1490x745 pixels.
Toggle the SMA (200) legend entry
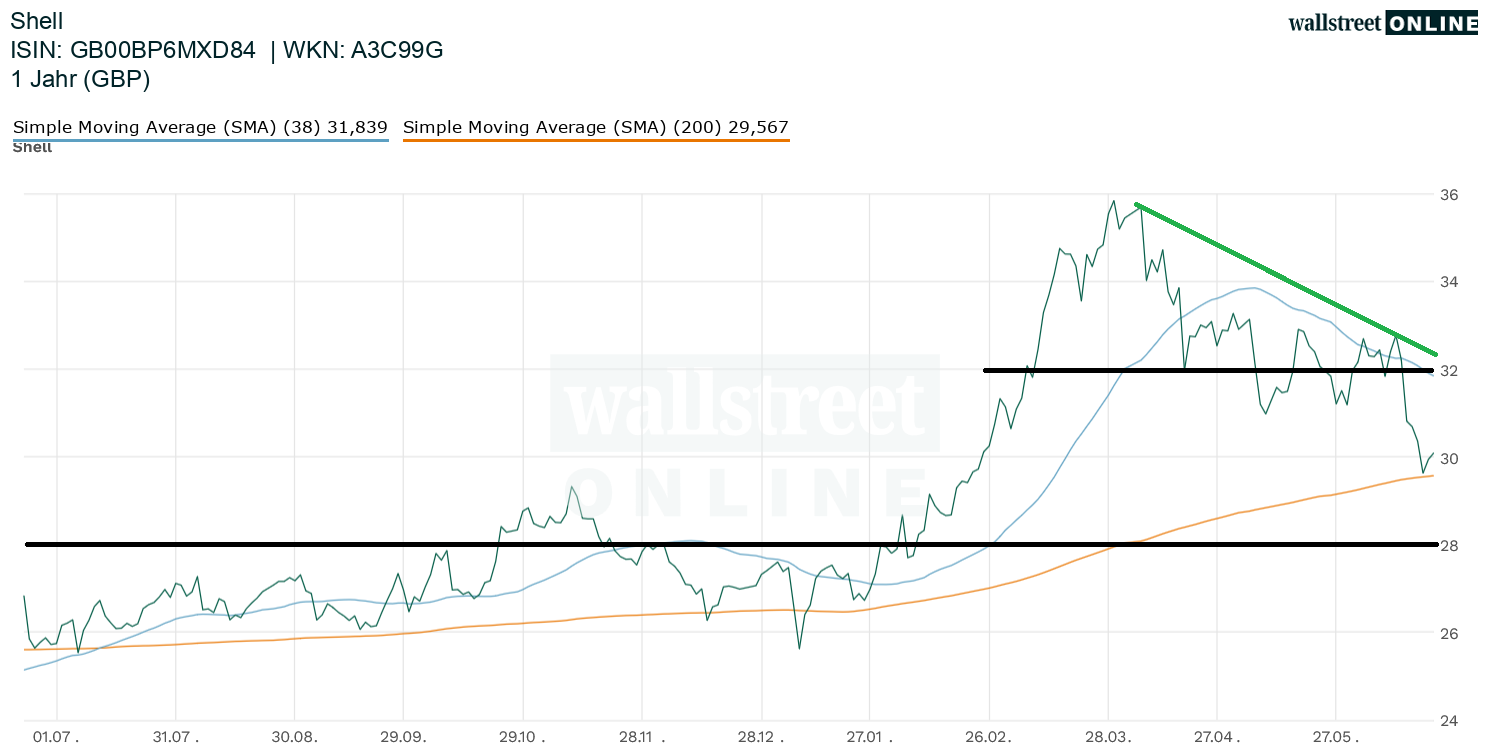596,127
